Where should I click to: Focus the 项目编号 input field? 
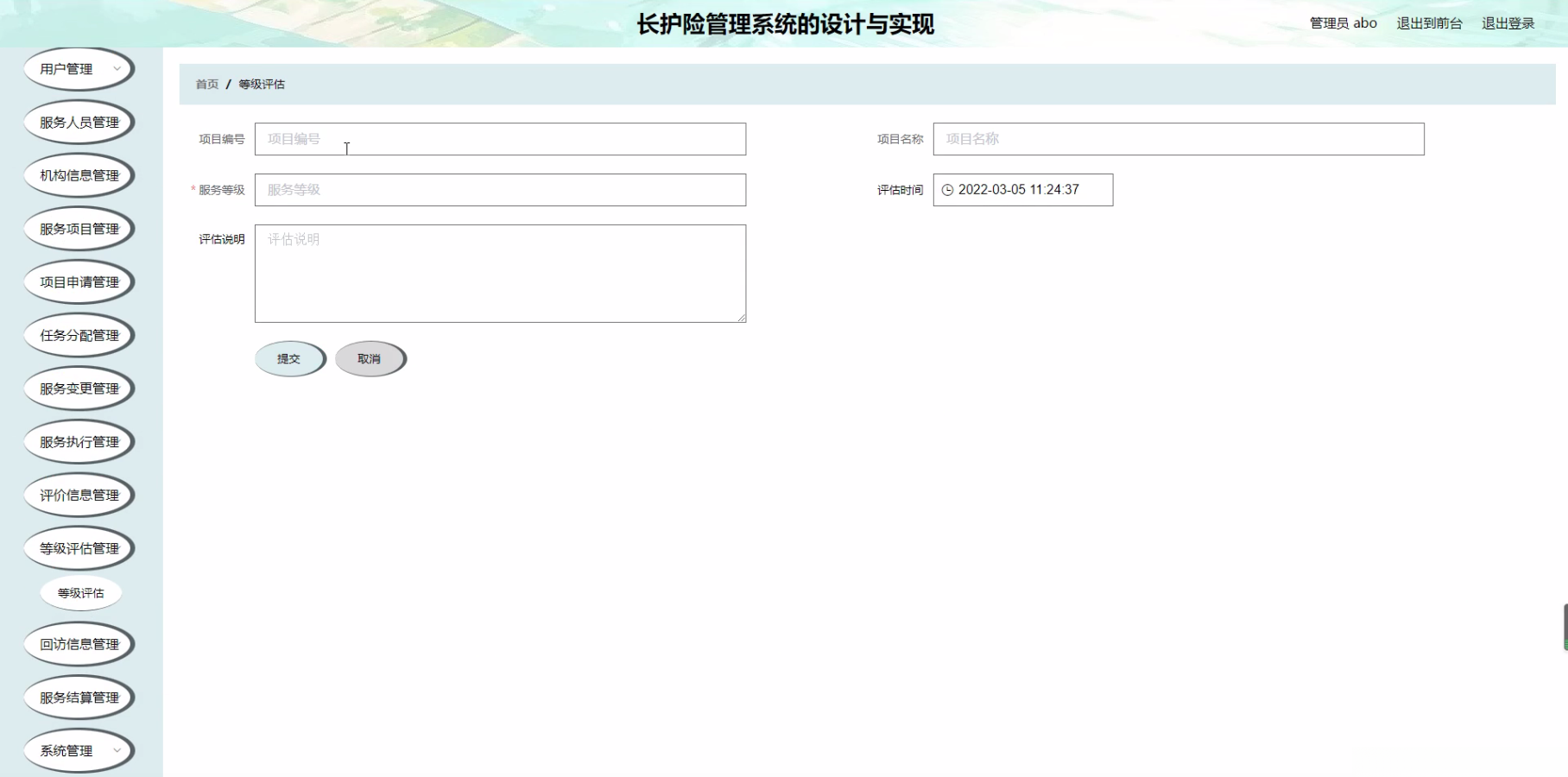(500, 139)
